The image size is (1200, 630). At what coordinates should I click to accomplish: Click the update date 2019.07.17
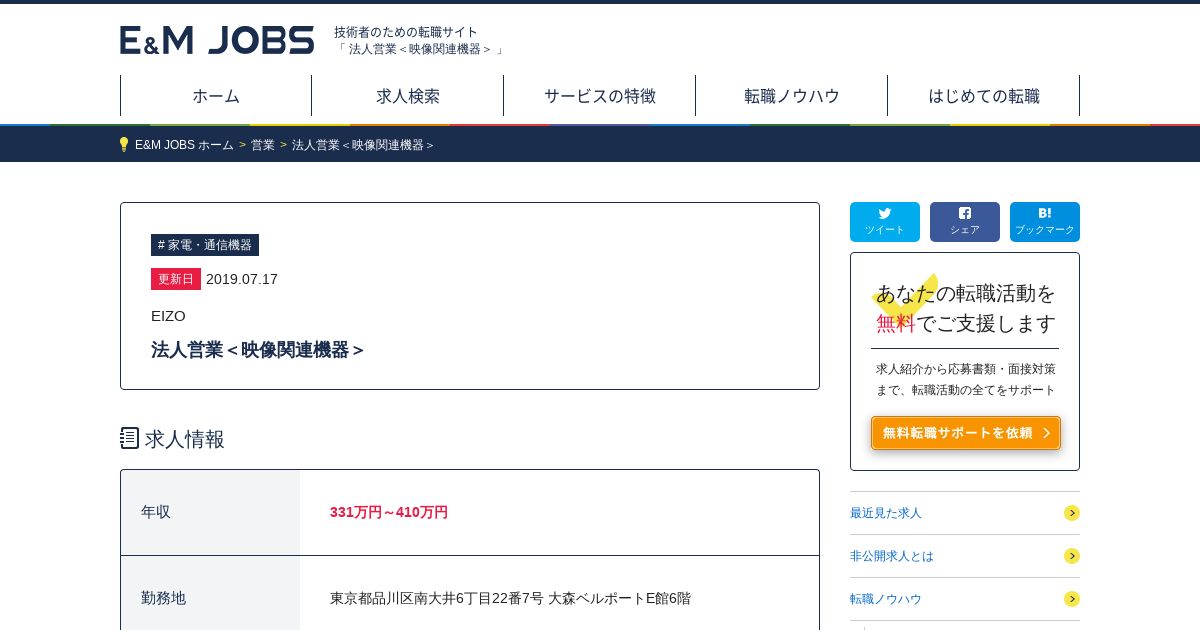[242, 279]
